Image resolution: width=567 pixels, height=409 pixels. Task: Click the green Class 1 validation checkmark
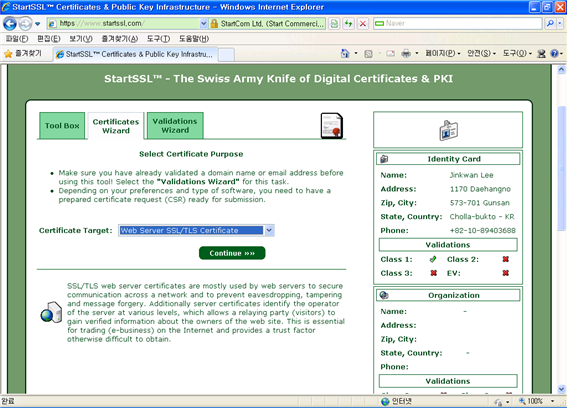pos(433,259)
